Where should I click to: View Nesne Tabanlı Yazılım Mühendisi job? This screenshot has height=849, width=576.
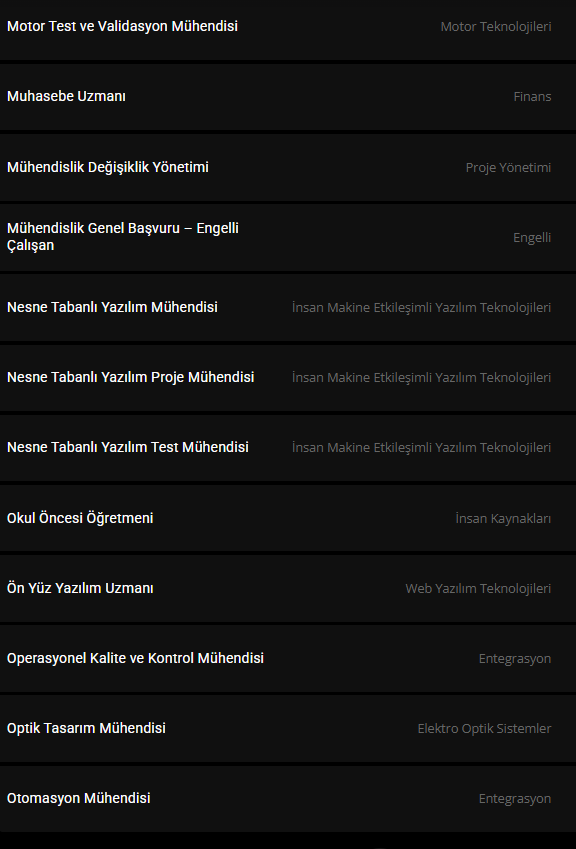(288, 308)
